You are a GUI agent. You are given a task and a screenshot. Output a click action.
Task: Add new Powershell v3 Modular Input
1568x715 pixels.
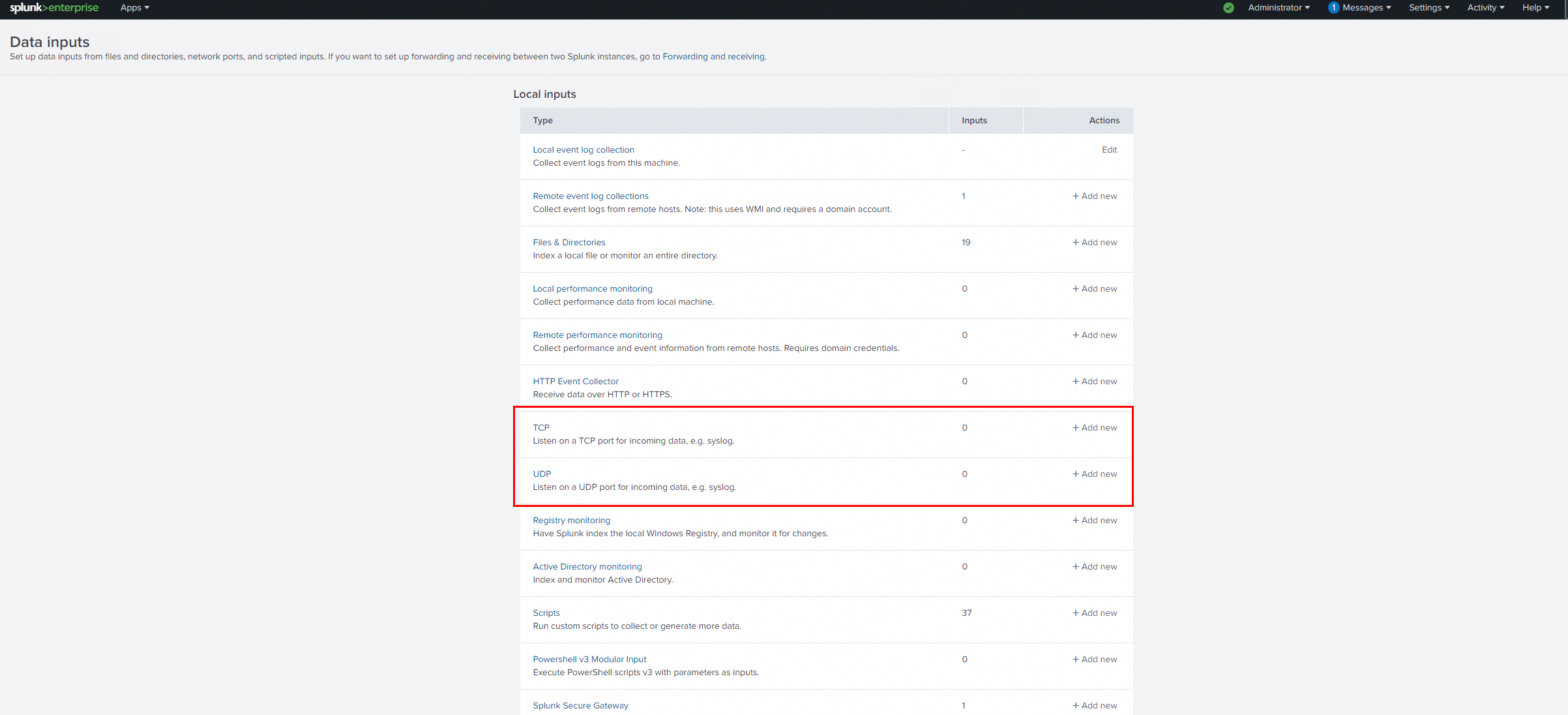pyautogui.click(x=1095, y=660)
